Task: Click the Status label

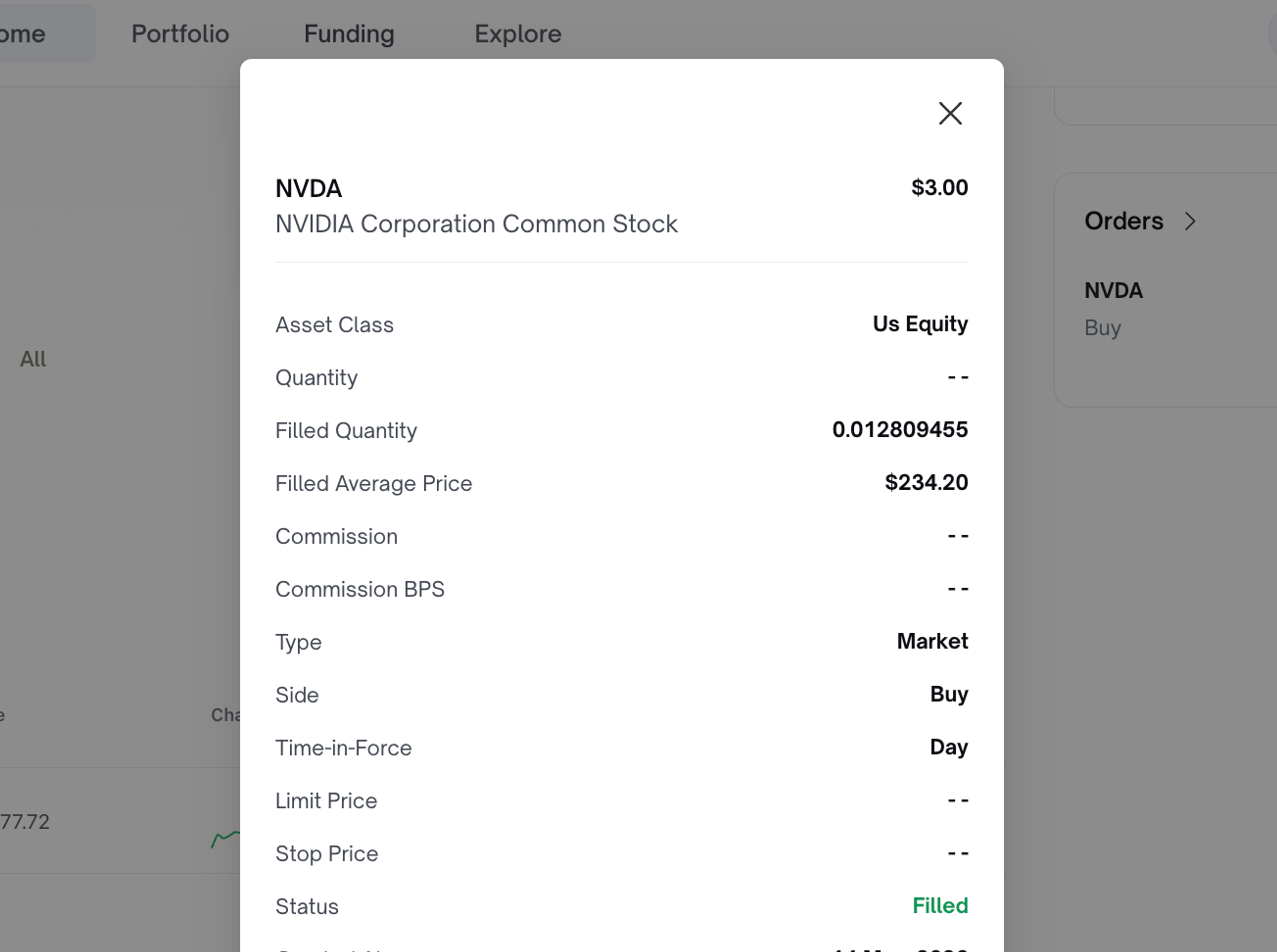Action: [307, 907]
